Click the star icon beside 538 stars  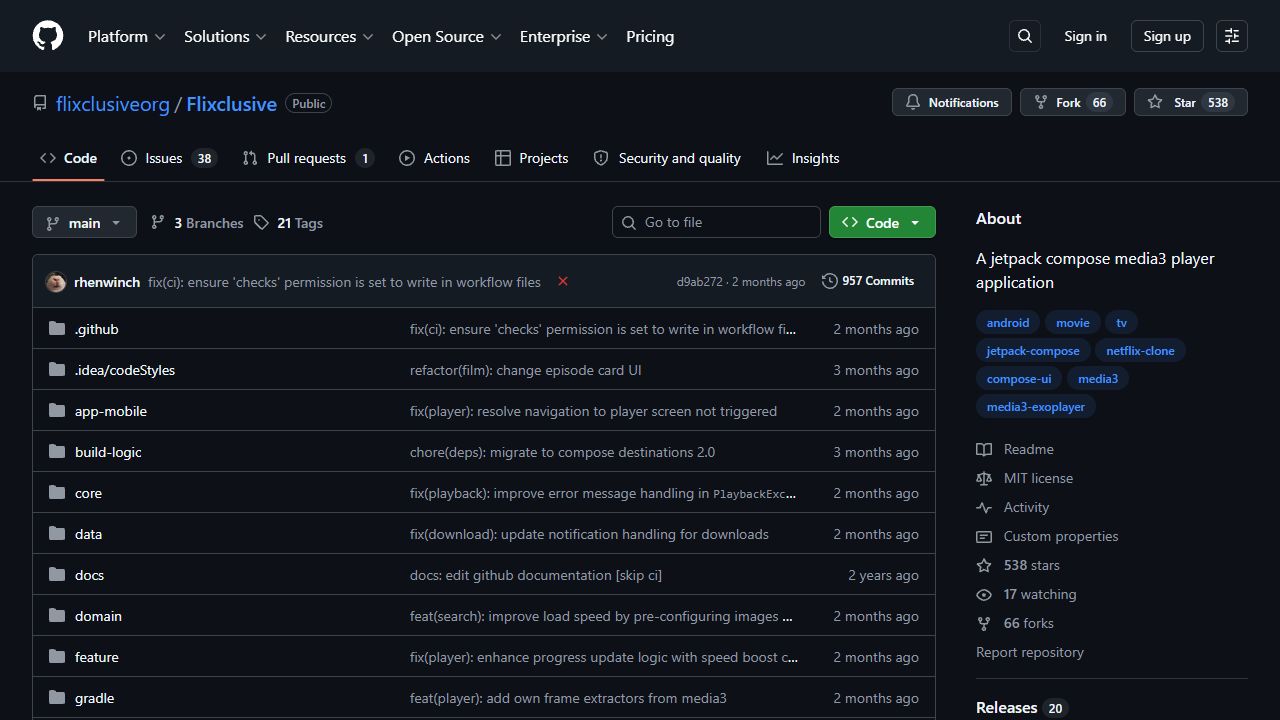[984, 566]
